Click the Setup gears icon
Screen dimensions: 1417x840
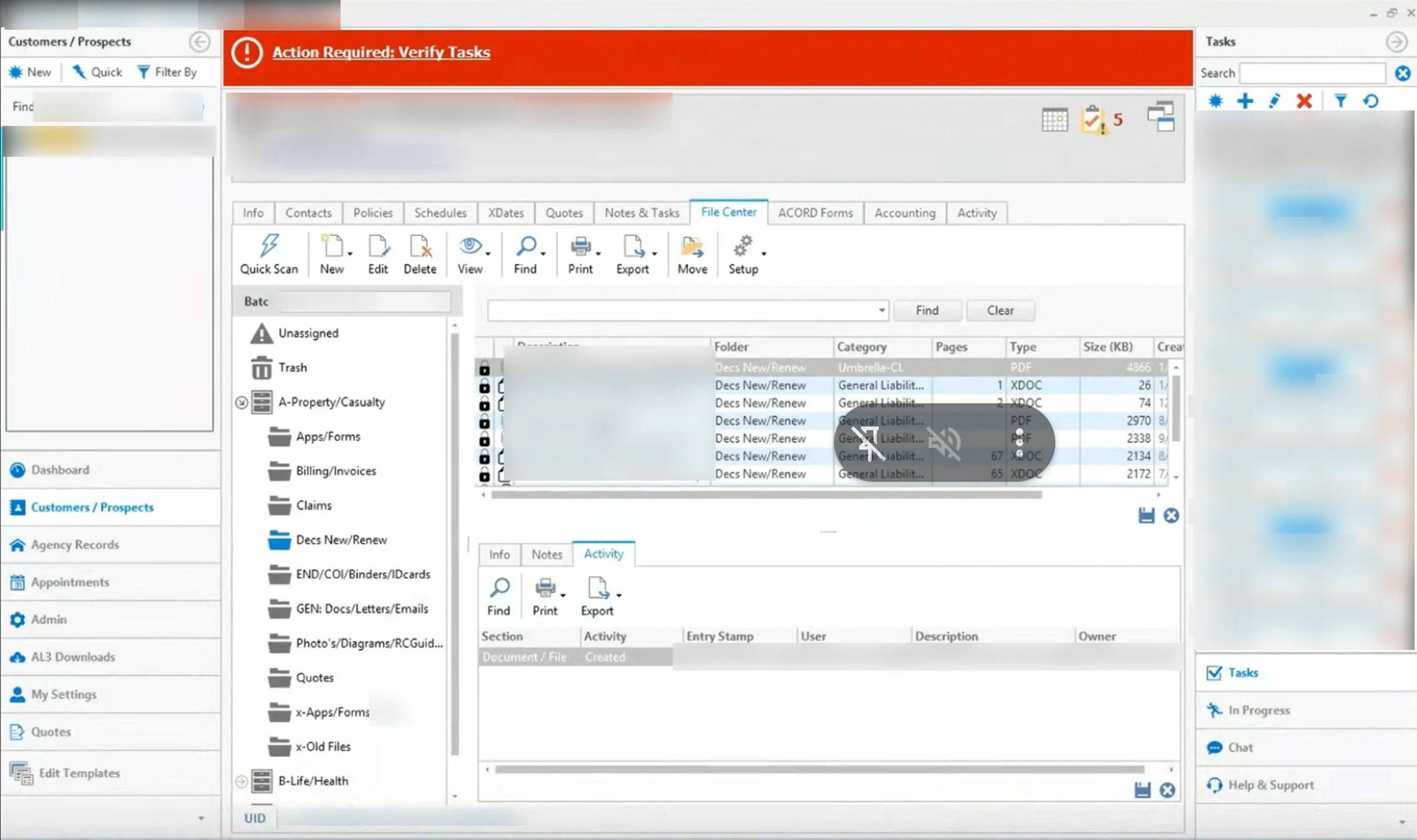click(742, 246)
